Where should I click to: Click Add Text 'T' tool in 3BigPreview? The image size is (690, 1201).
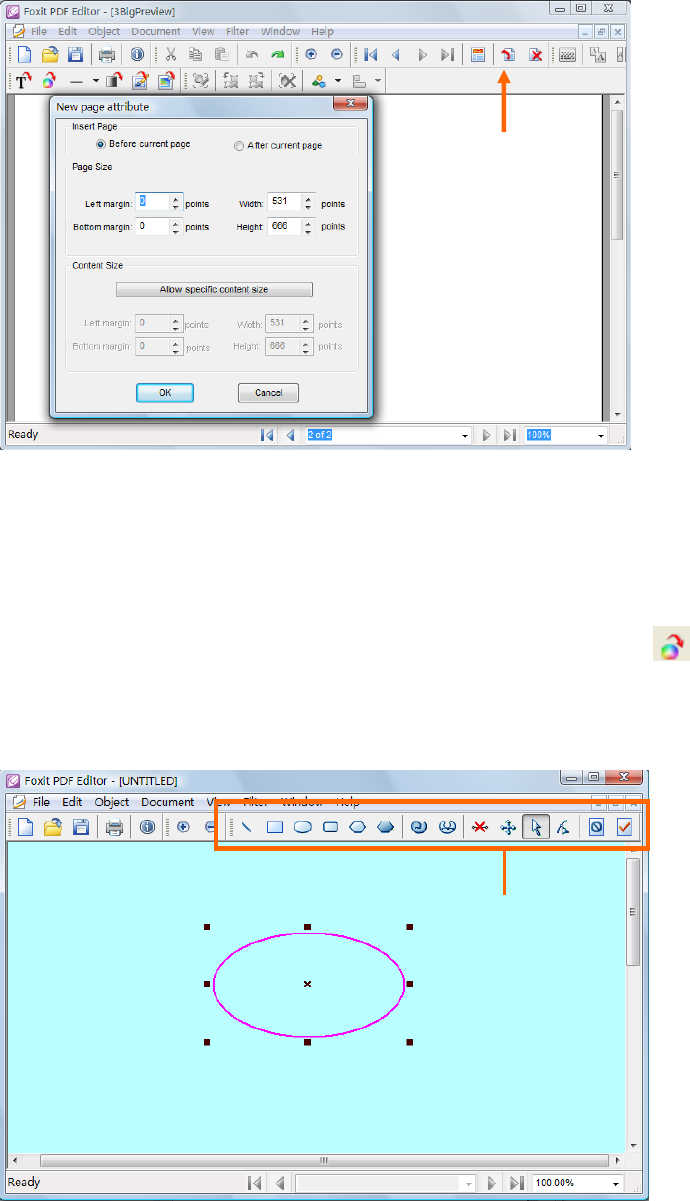pos(25,82)
